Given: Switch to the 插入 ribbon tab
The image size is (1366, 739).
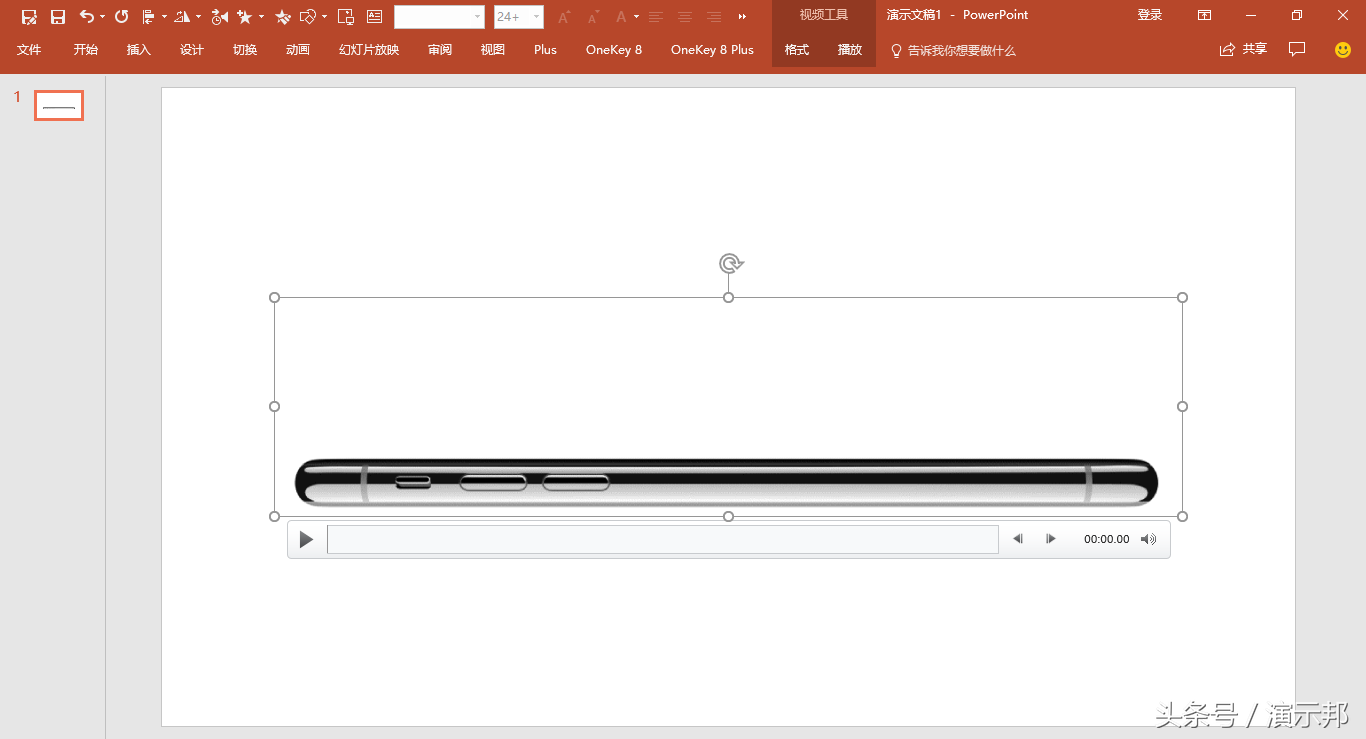Looking at the screenshot, I should click(x=139, y=50).
